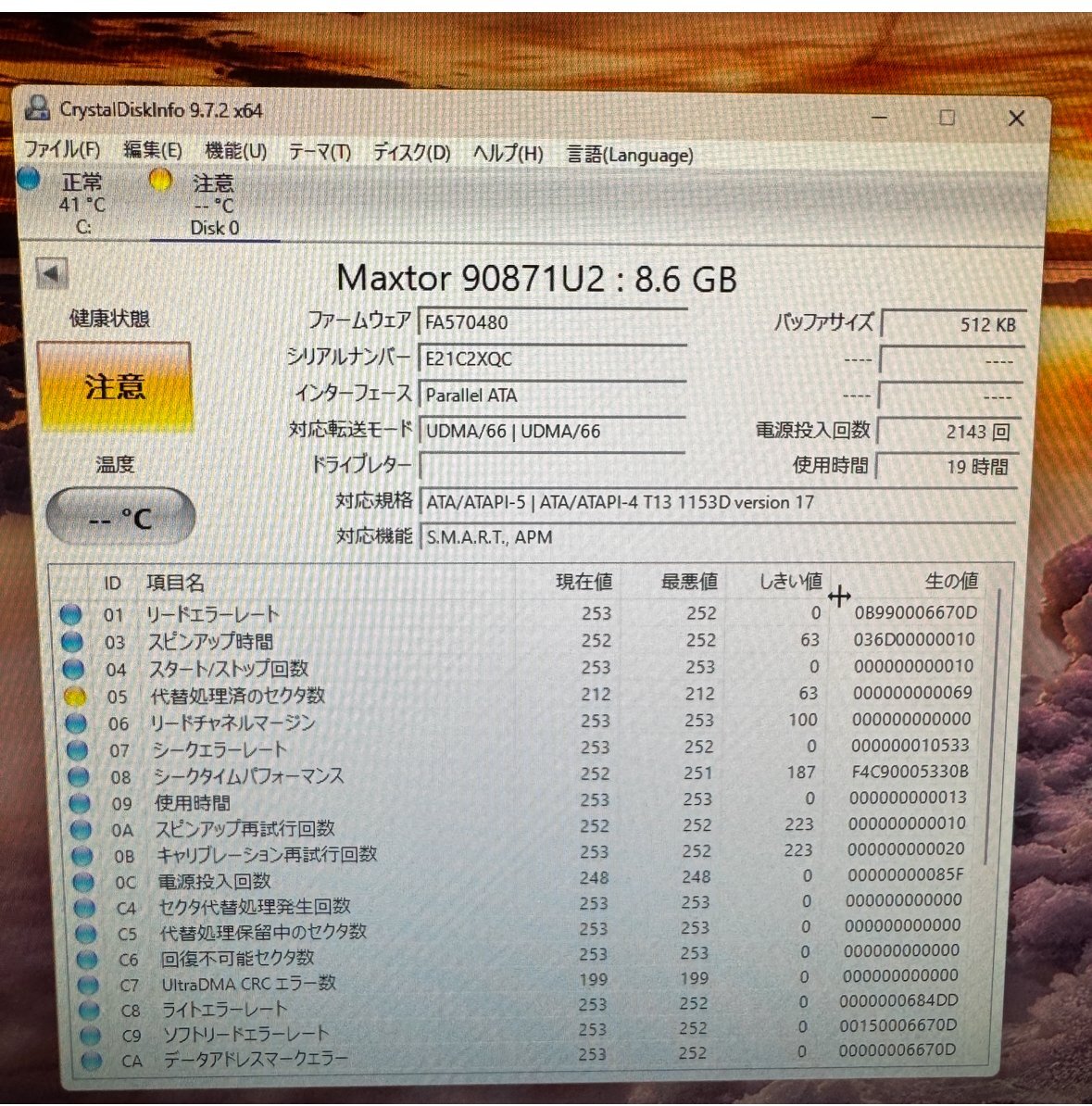Image resolution: width=1092 pixels, height=1106 pixels.
Task: Click status orb for C8 ライトエラーレート
Action: coord(89,1010)
